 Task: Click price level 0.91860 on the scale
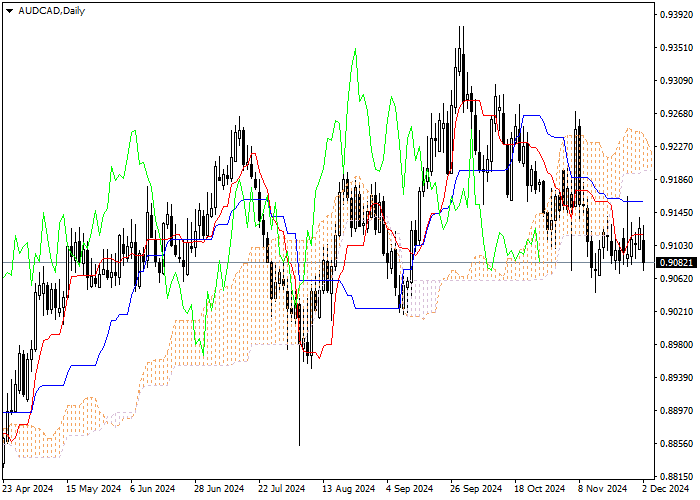(677, 179)
